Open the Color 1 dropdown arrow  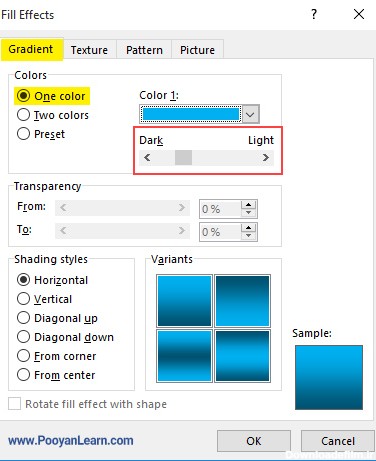click(250, 114)
